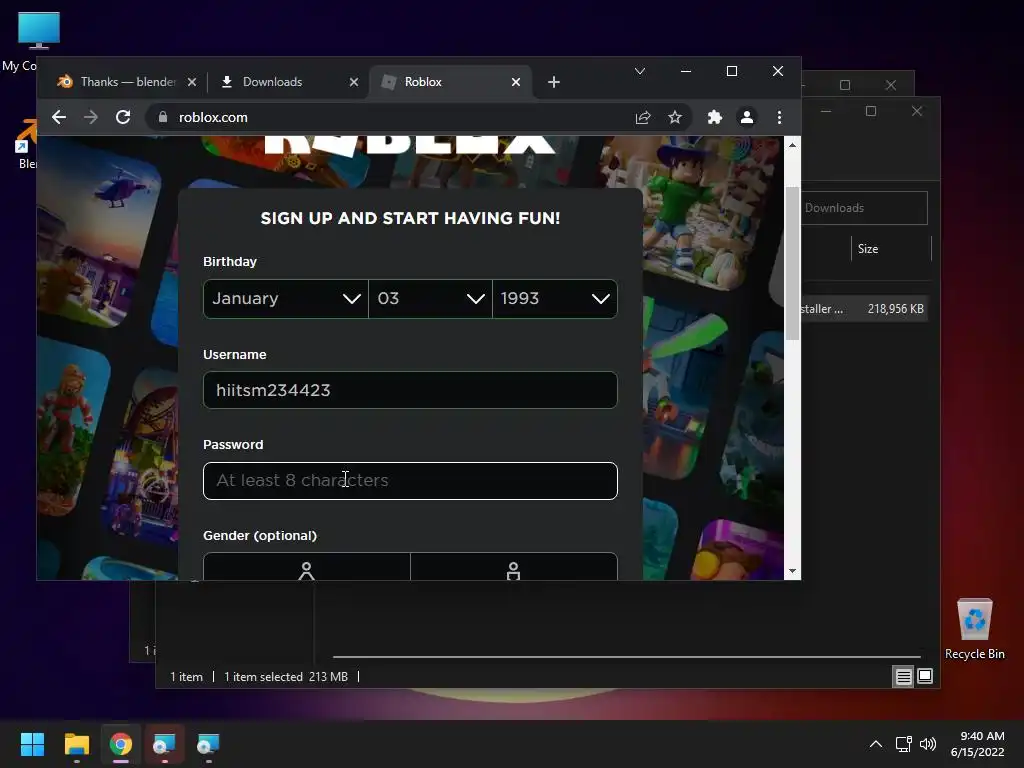Open the tab search chevron

coord(640,71)
